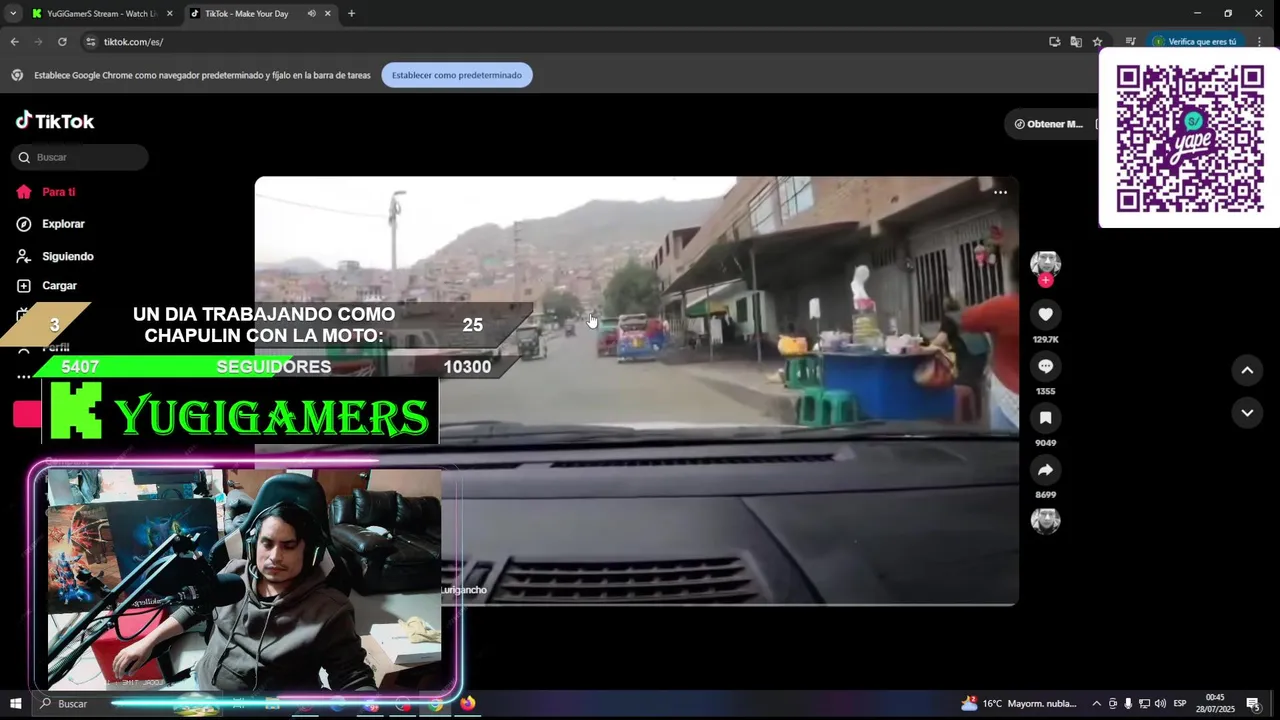Open the volume speaker tray icon
The width and height of the screenshot is (1280, 720).
coord(1161,704)
